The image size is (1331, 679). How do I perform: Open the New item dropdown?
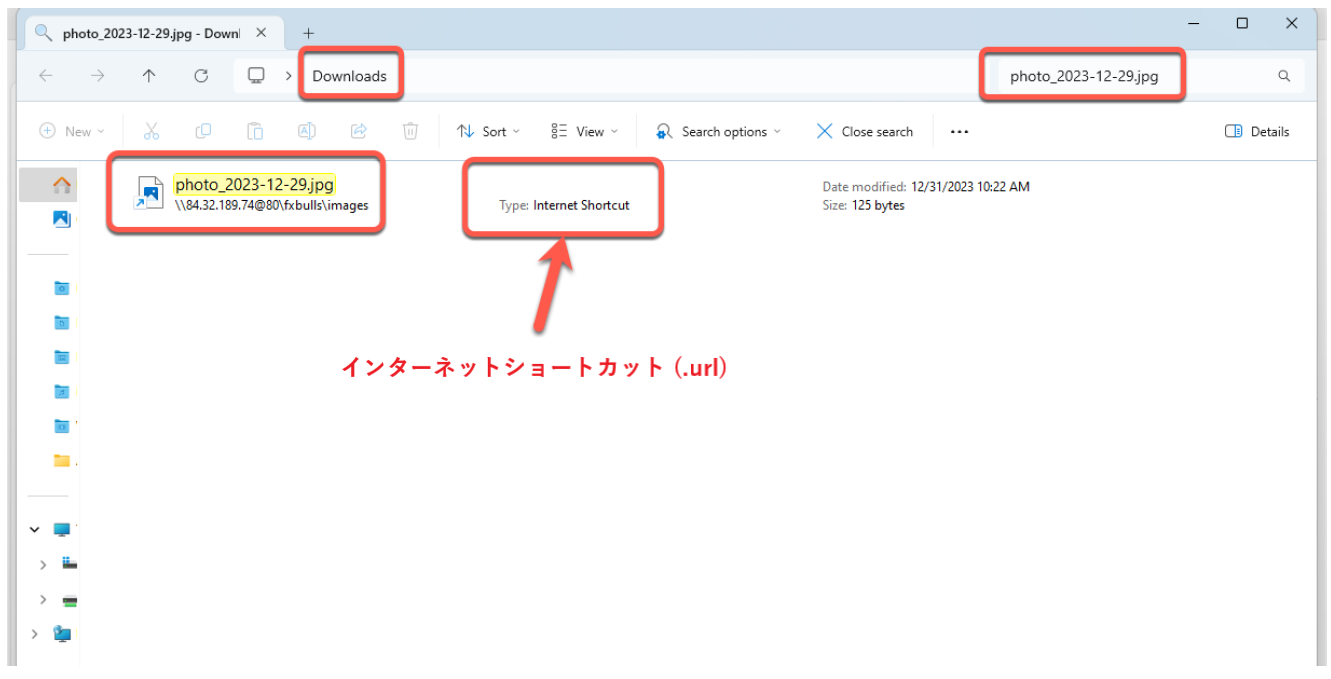click(72, 131)
